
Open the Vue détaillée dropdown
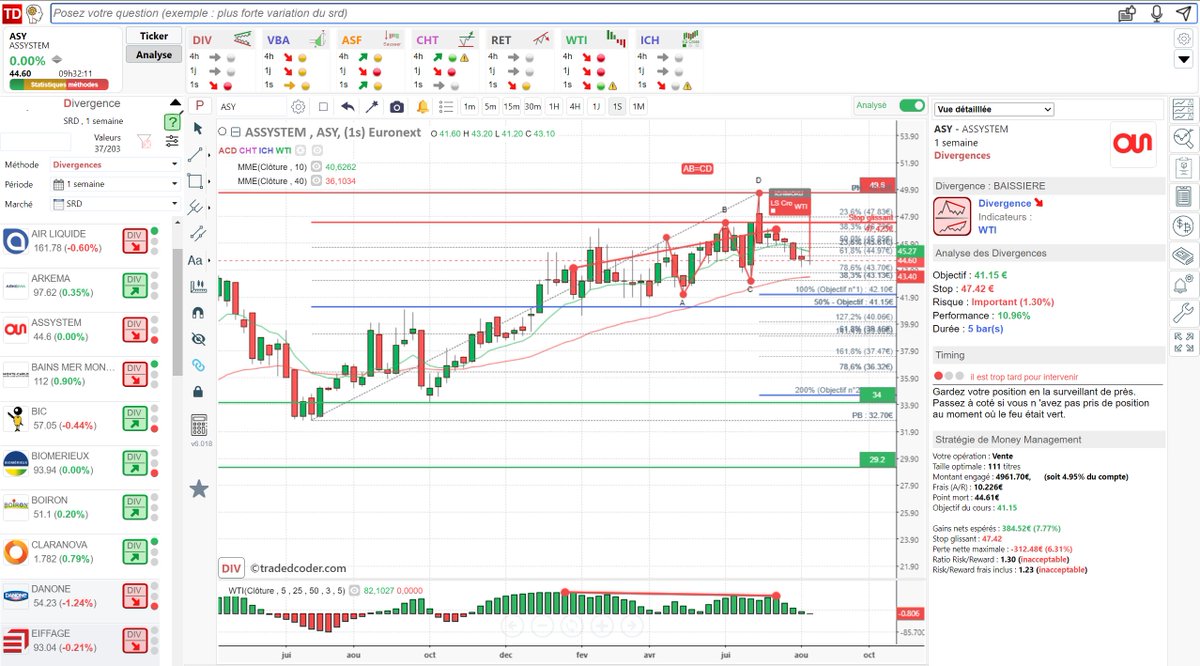994,109
